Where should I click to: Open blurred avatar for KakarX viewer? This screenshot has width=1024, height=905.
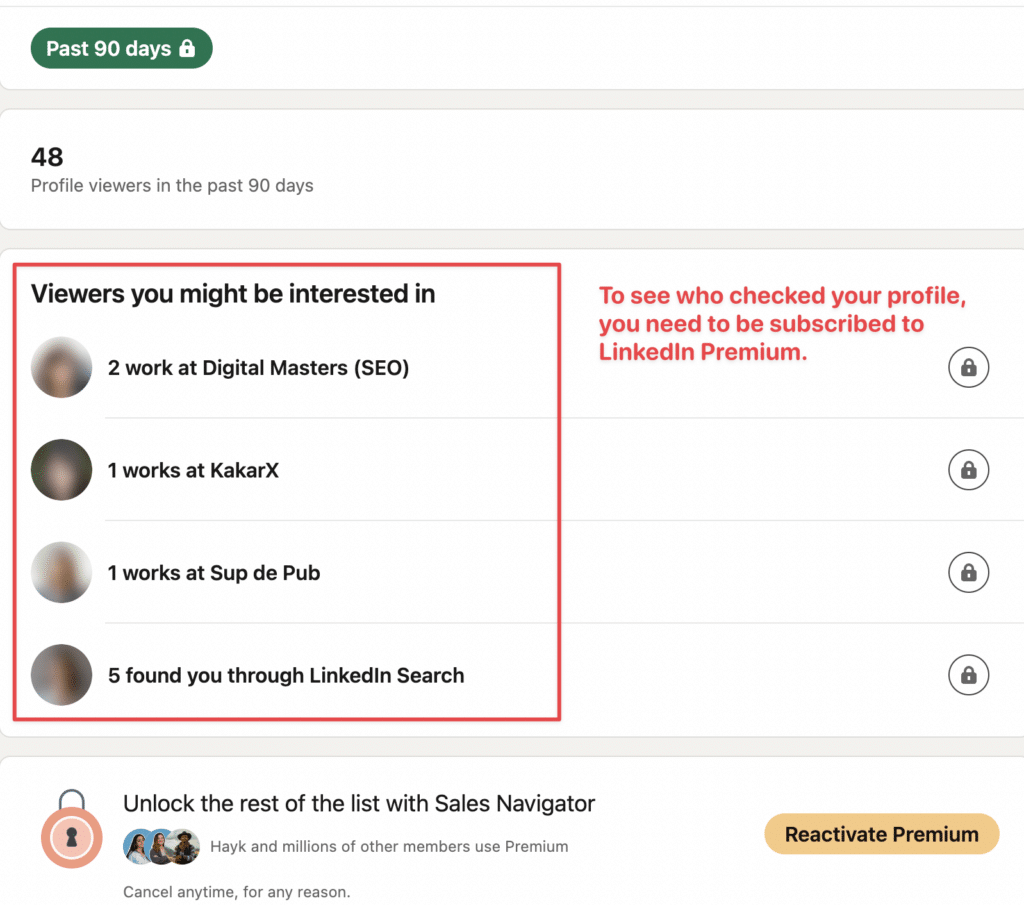pos(61,469)
